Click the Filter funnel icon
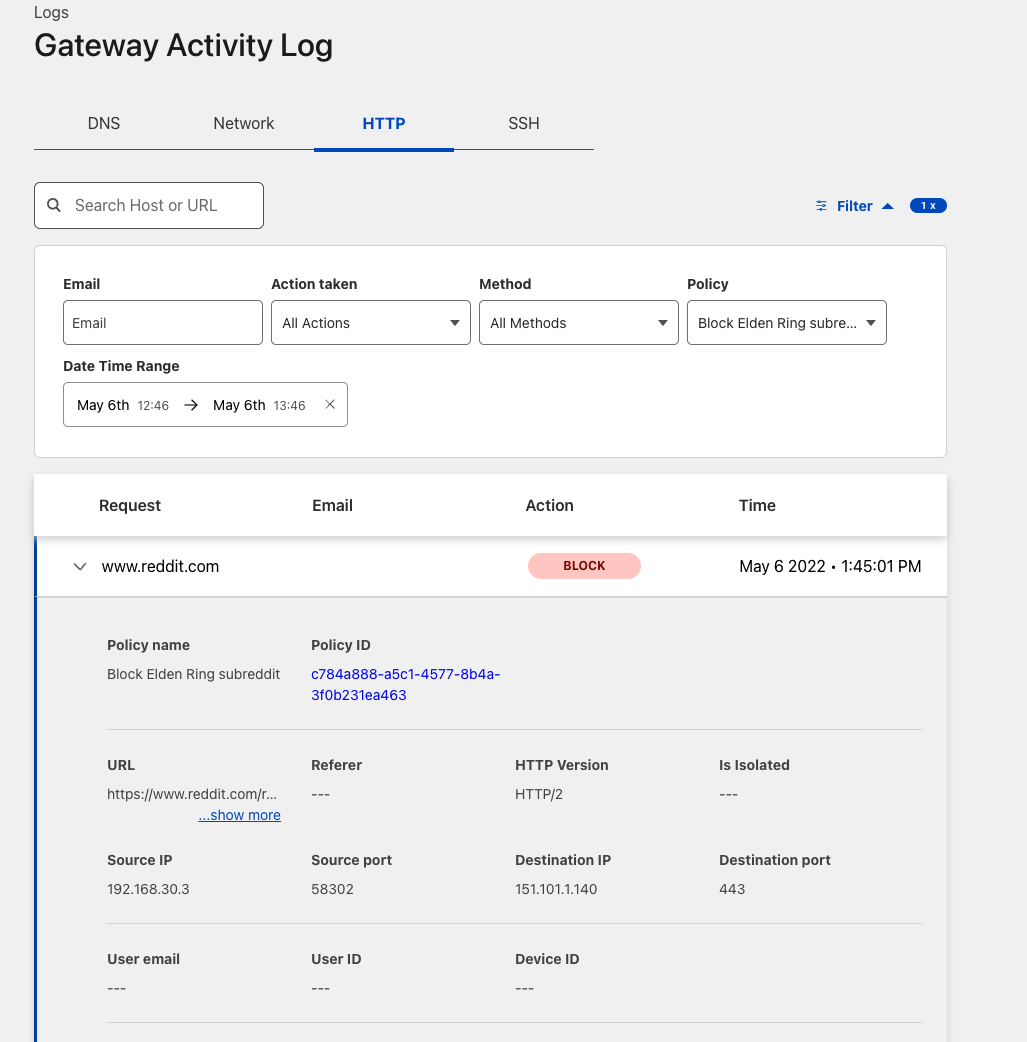Screen dimensions: 1027x1042 (821, 205)
